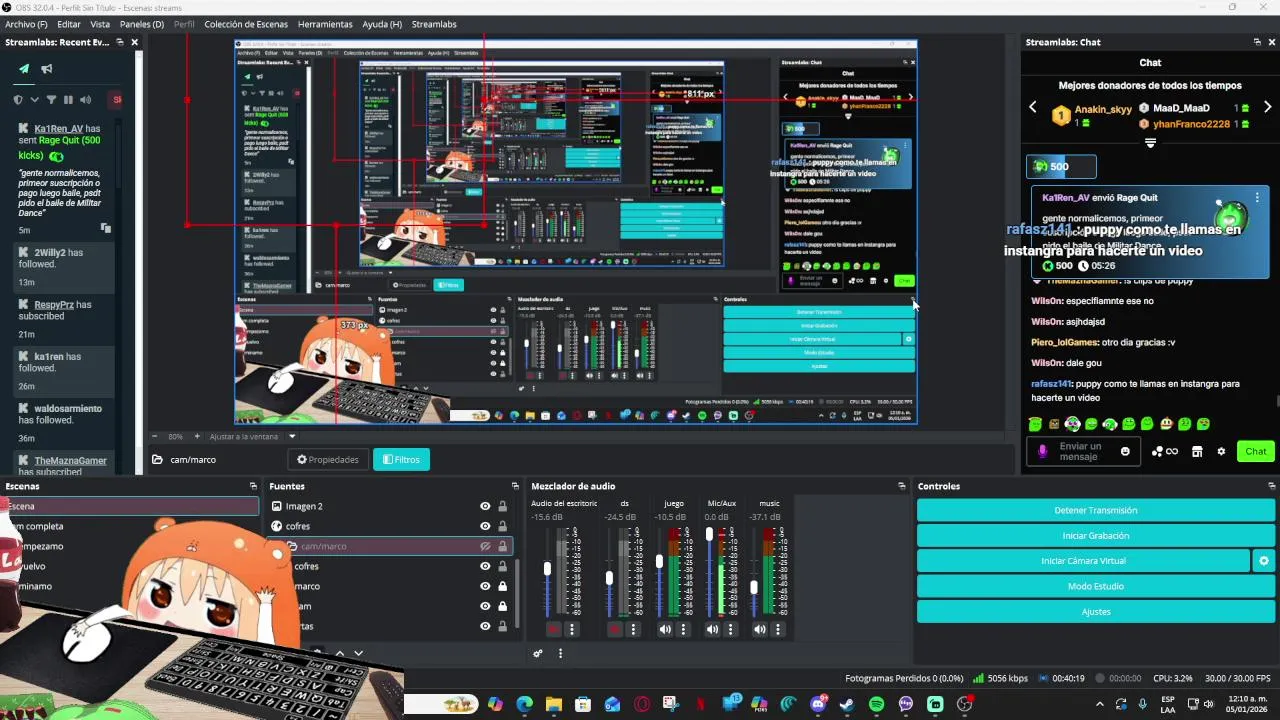This screenshot has width=1280, height=720.
Task: Pop out the Streamlabs Recent Events dock
Action: [120, 42]
